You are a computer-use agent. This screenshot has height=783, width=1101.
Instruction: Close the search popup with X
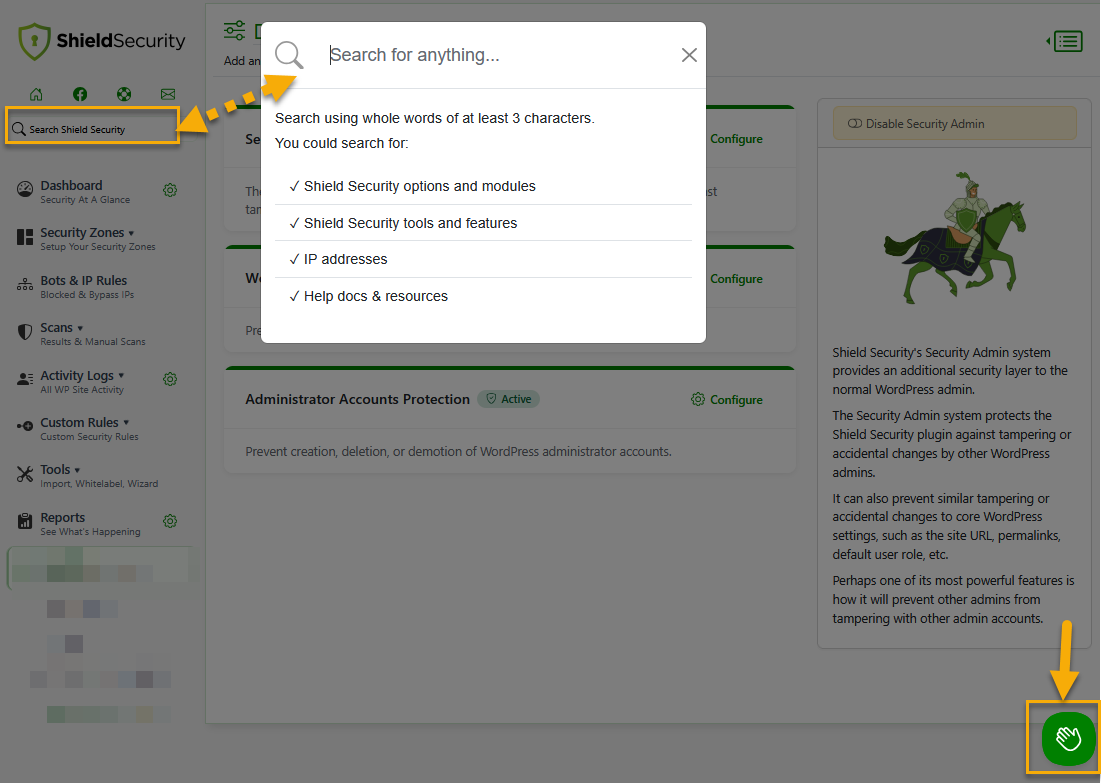coord(689,55)
